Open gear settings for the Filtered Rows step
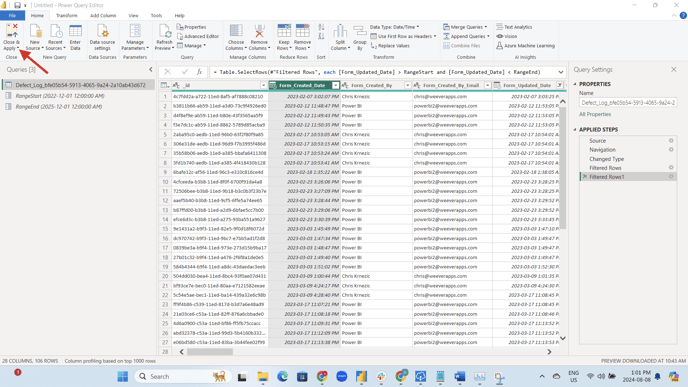Image resolution: width=688 pixels, height=387 pixels. pyautogui.click(x=671, y=168)
